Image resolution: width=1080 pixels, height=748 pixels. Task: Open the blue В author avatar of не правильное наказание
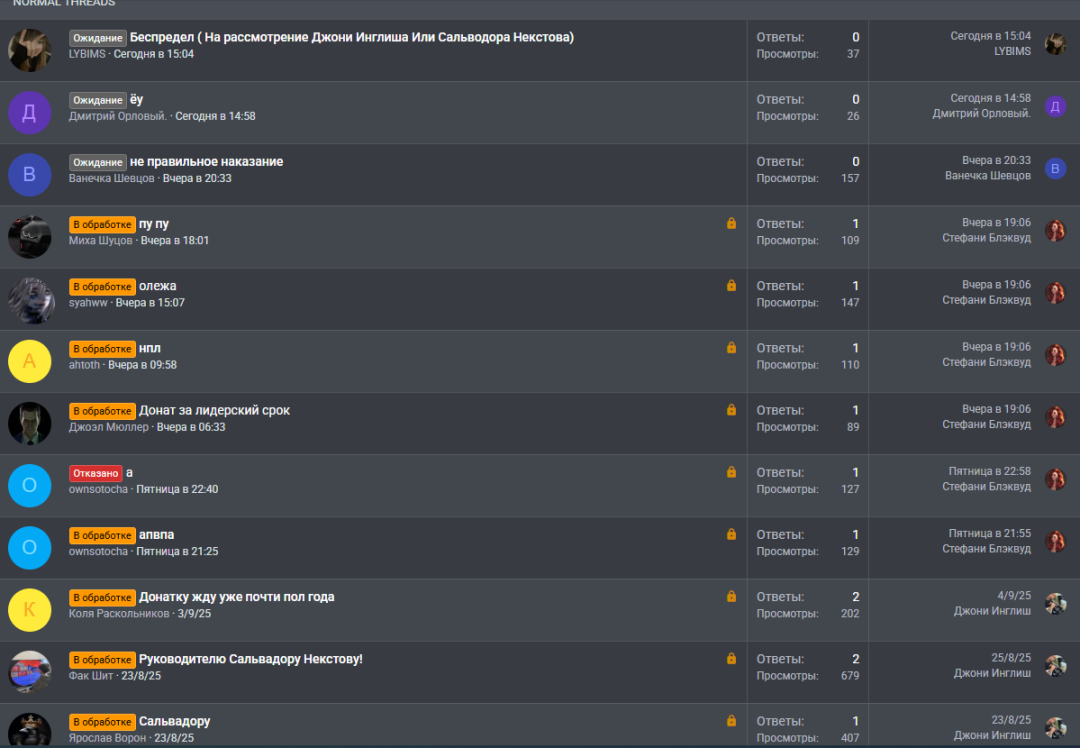(30, 174)
